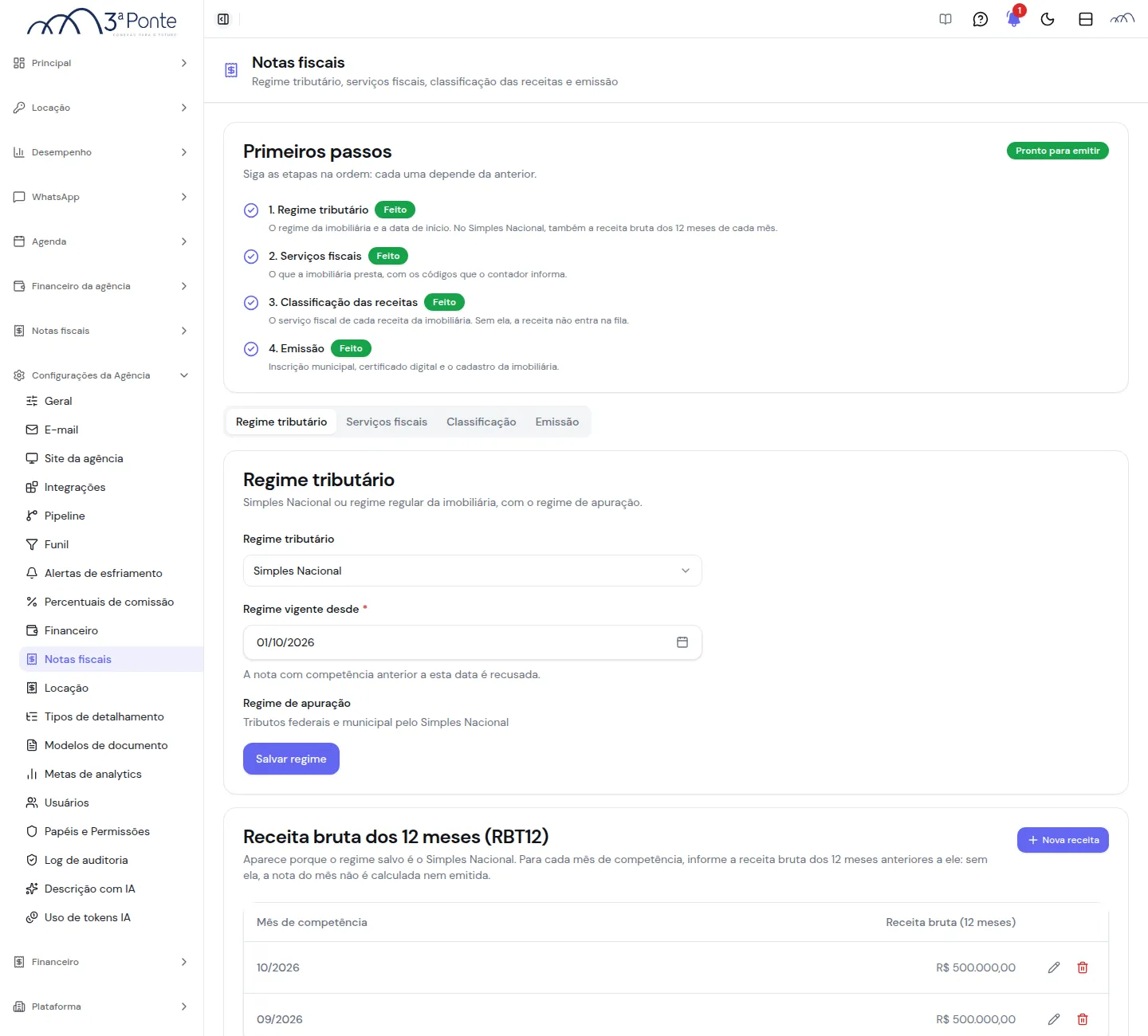Expand the Desempenho sidebar section
Viewport: 1148px width, 1036px height.
tap(101, 152)
